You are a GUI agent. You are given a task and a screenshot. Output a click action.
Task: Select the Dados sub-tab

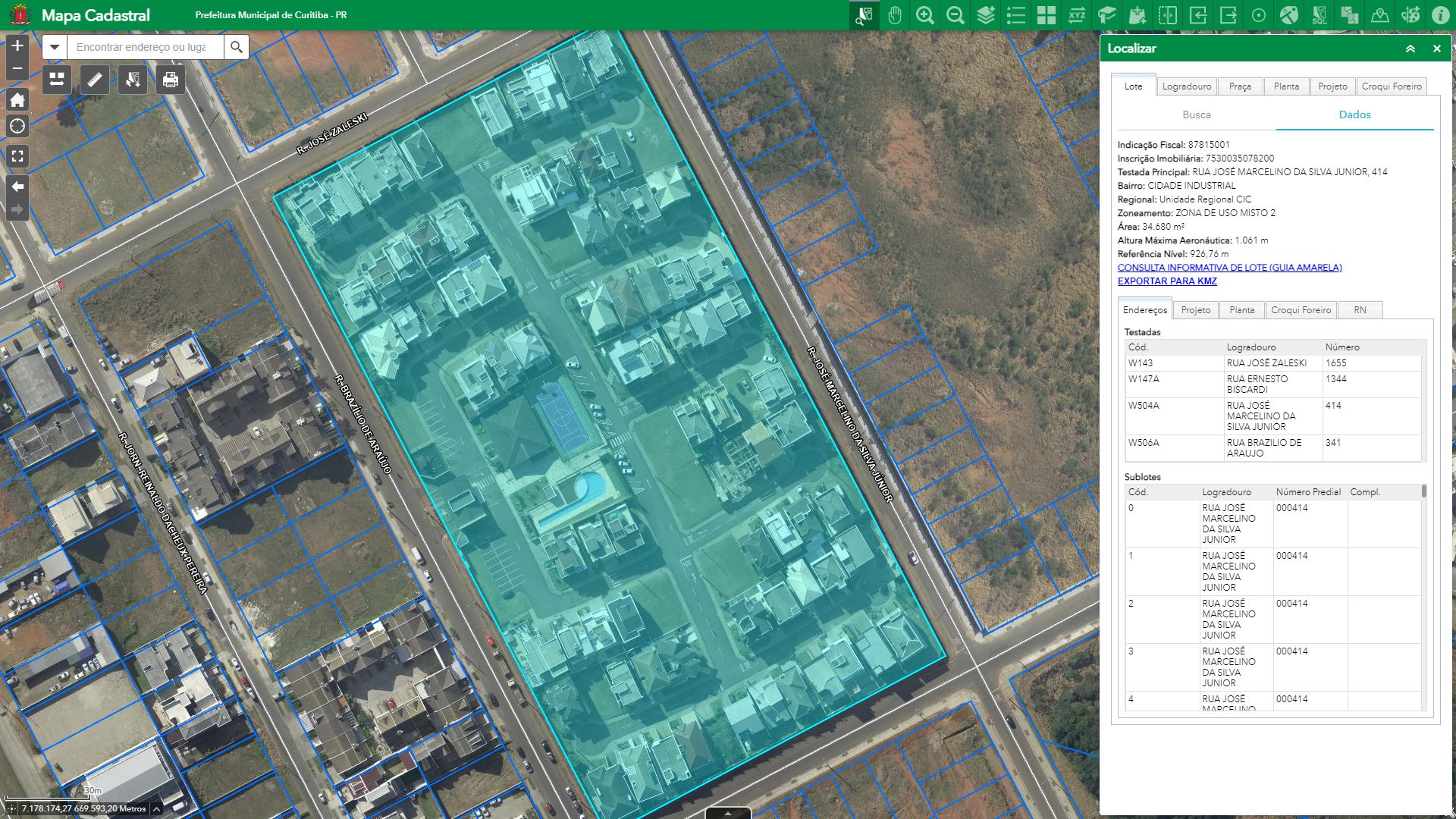pyautogui.click(x=1354, y=115)
